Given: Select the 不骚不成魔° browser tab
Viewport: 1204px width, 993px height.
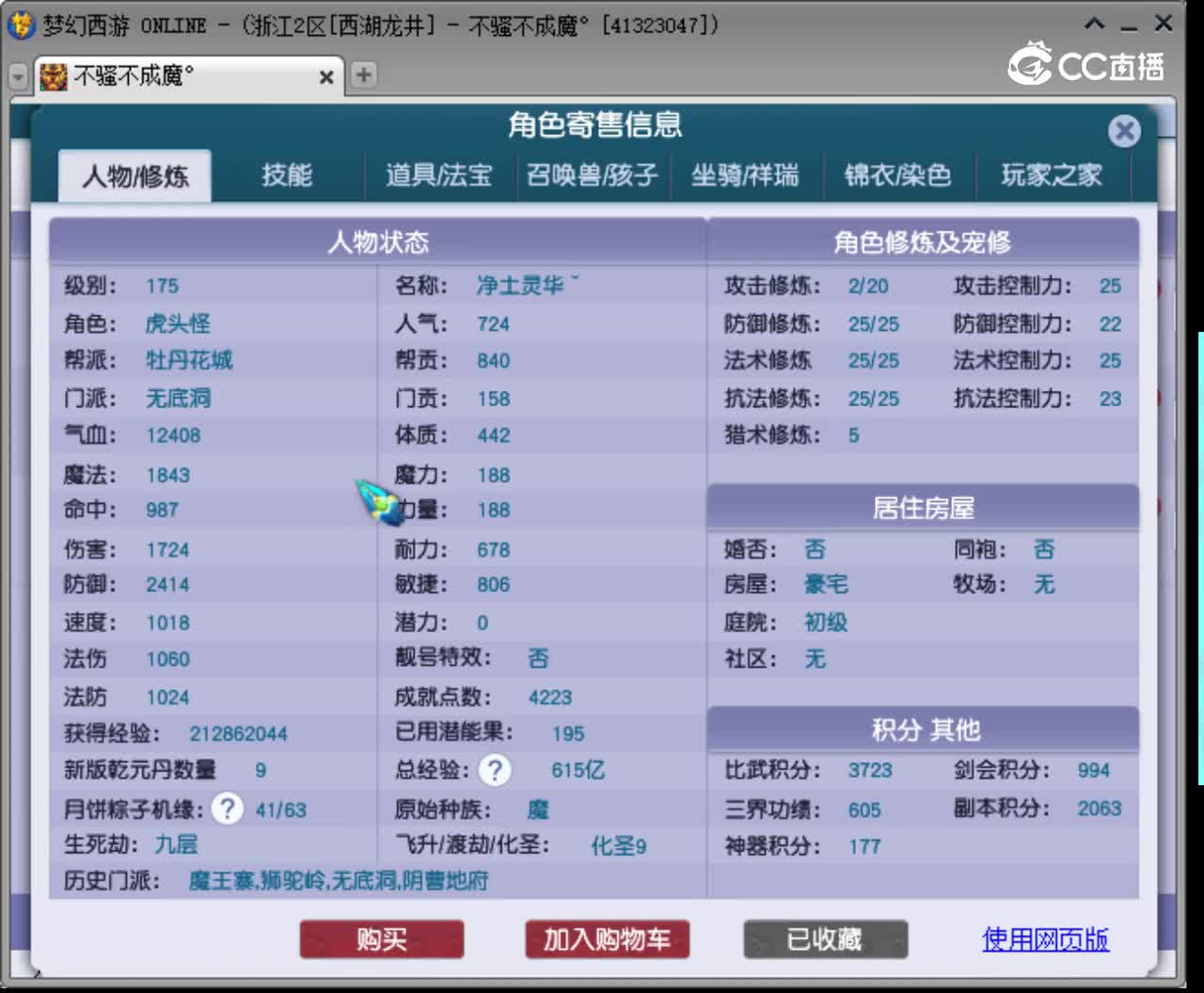Looking at the screenshot, I should click(x=188, y=76).
